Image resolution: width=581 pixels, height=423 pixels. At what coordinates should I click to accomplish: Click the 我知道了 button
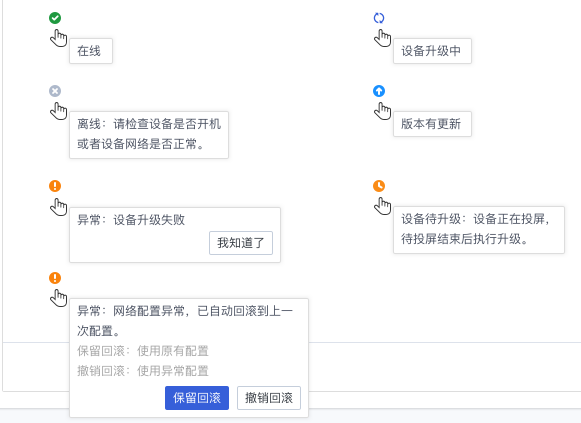[x=241, y=243]
